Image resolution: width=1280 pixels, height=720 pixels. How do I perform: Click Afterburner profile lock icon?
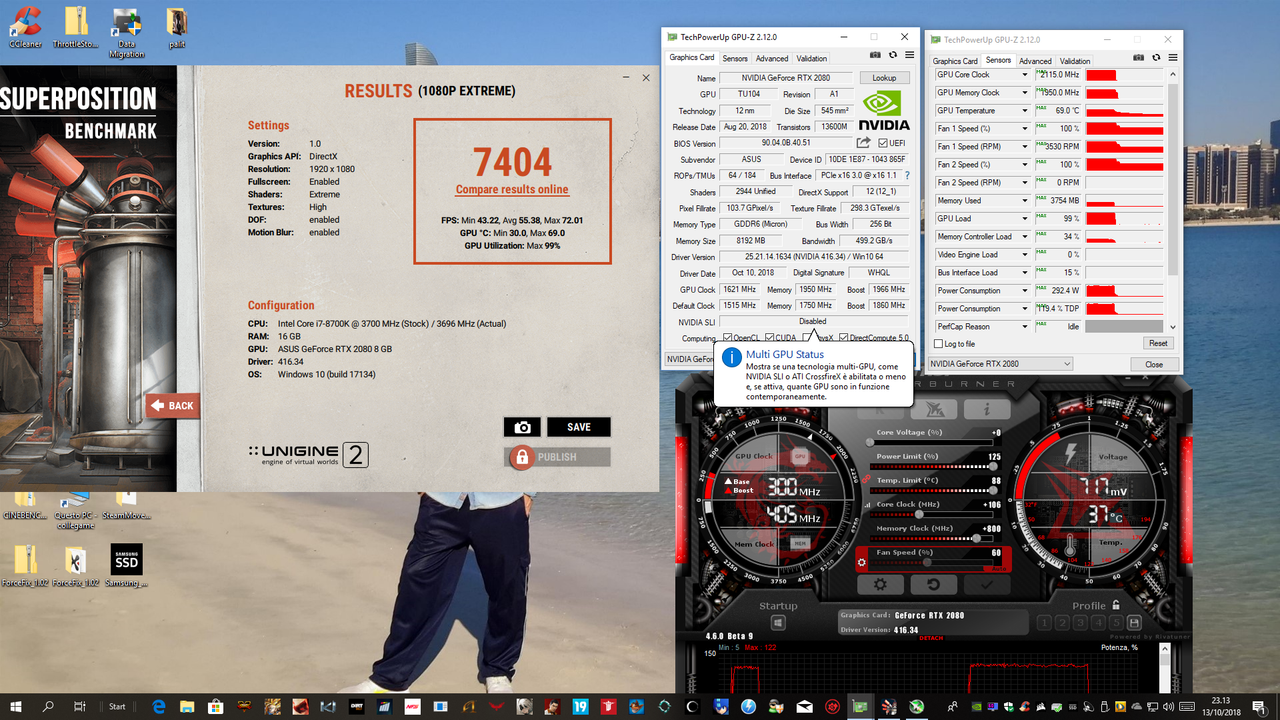(1114, 605)
